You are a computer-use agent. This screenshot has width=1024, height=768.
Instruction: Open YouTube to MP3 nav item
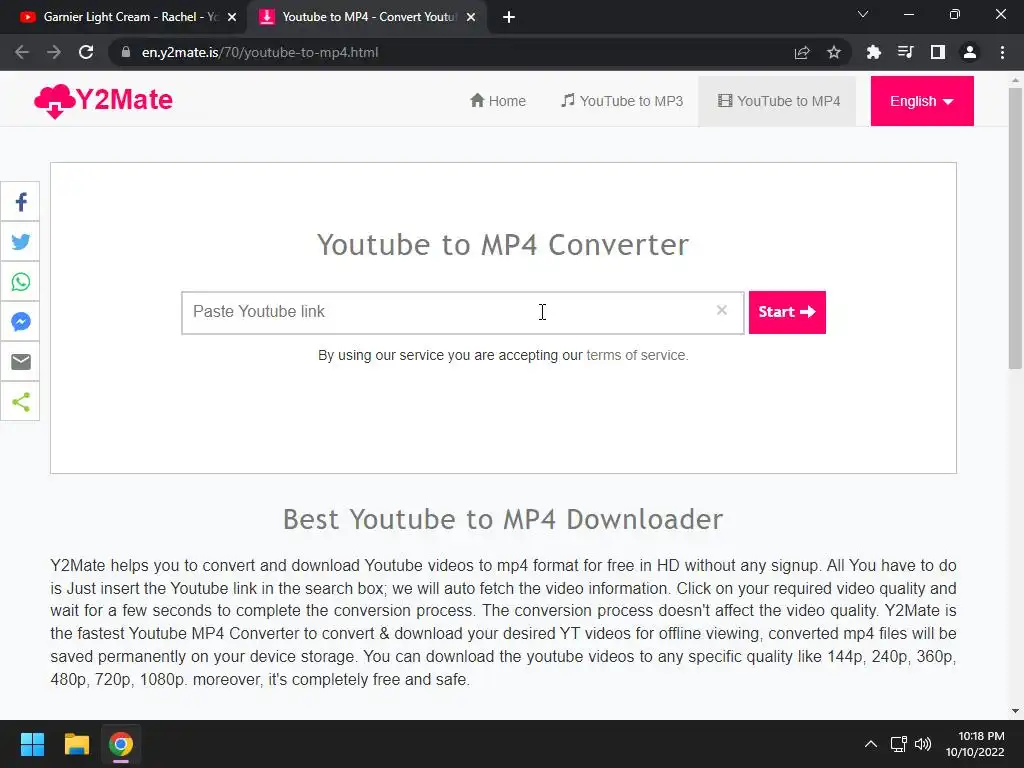tap(622, 101)
